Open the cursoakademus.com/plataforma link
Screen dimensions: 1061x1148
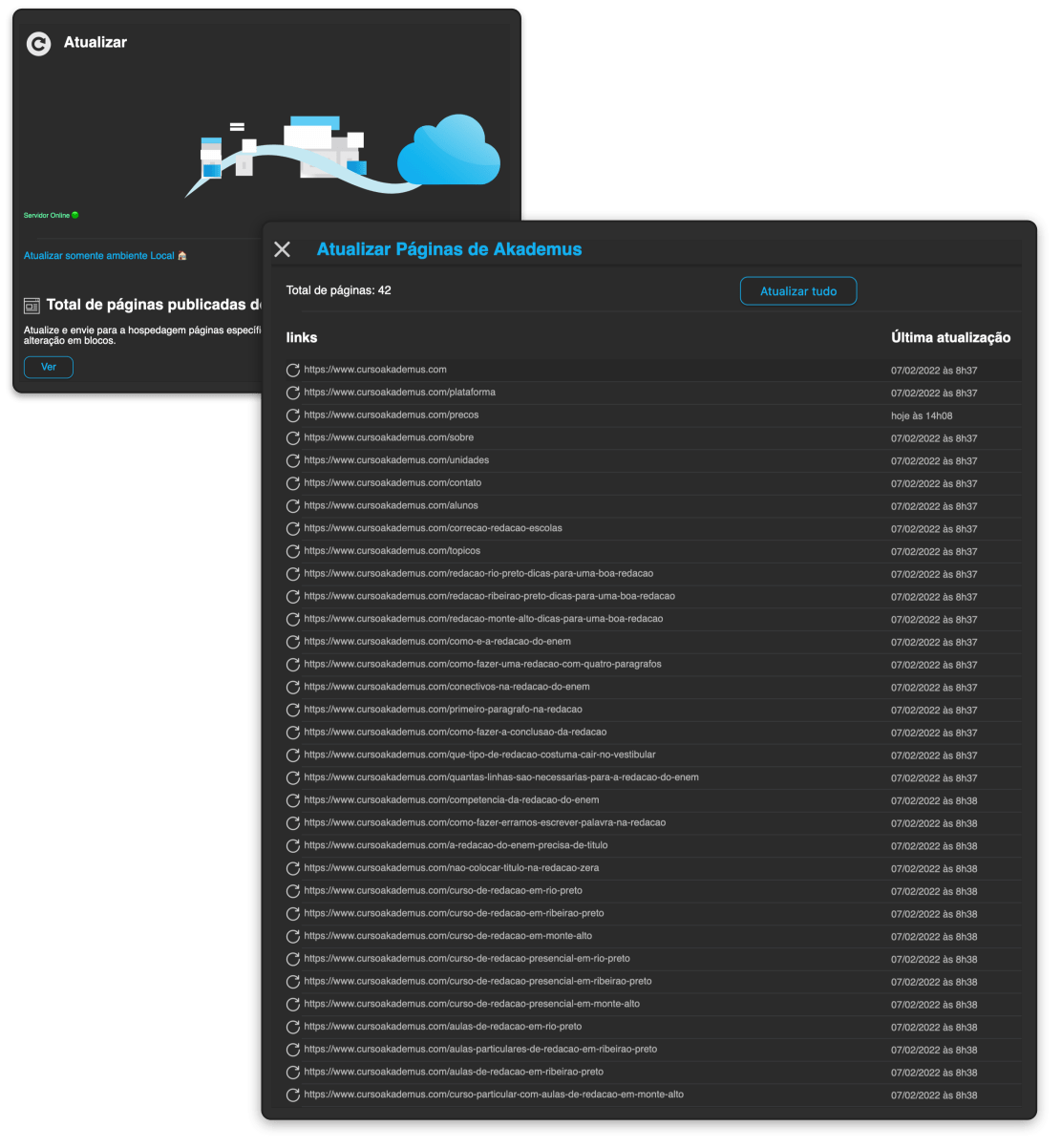tap(399, 393)
